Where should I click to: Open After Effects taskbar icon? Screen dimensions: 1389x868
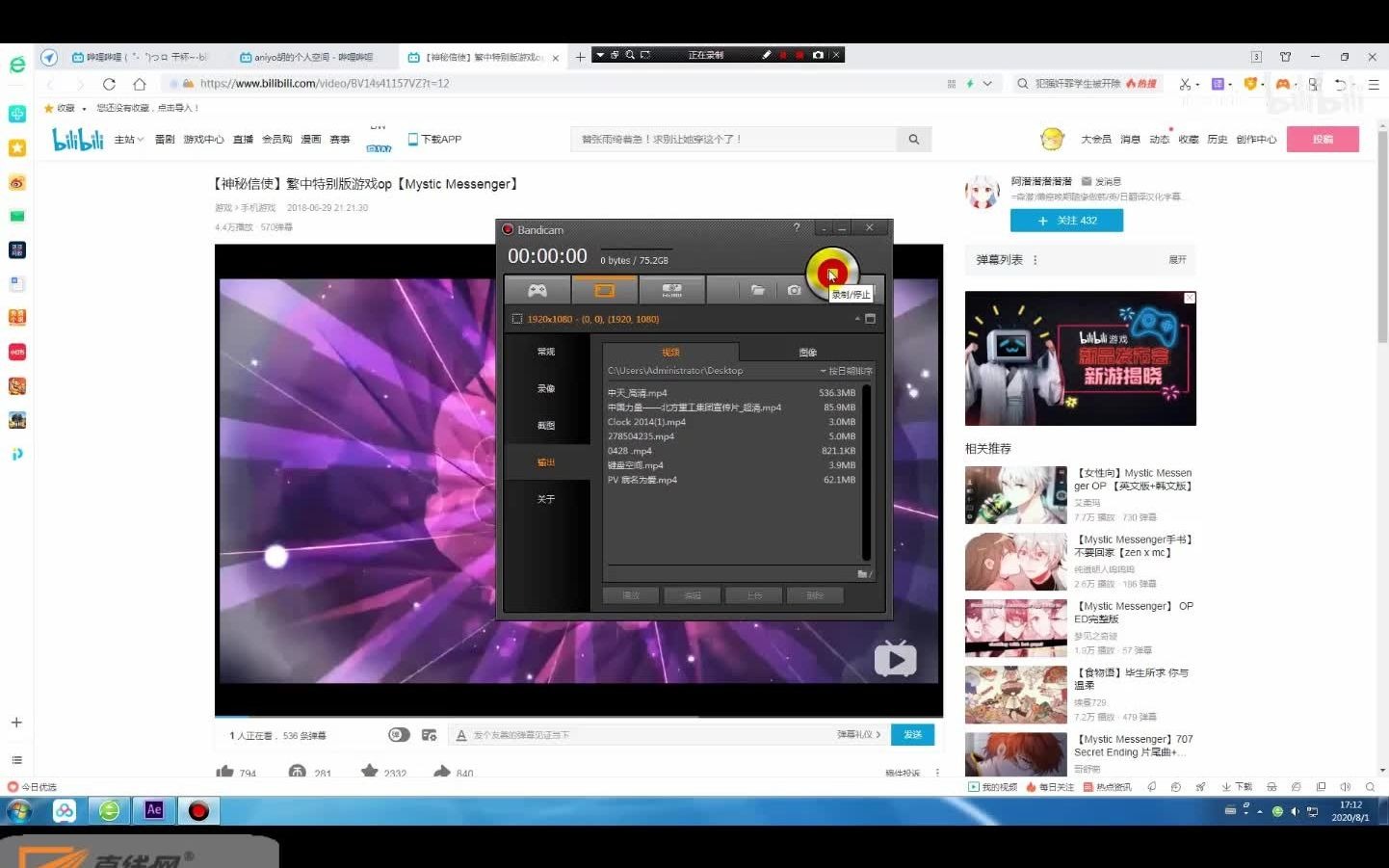[x=154, y=811]
